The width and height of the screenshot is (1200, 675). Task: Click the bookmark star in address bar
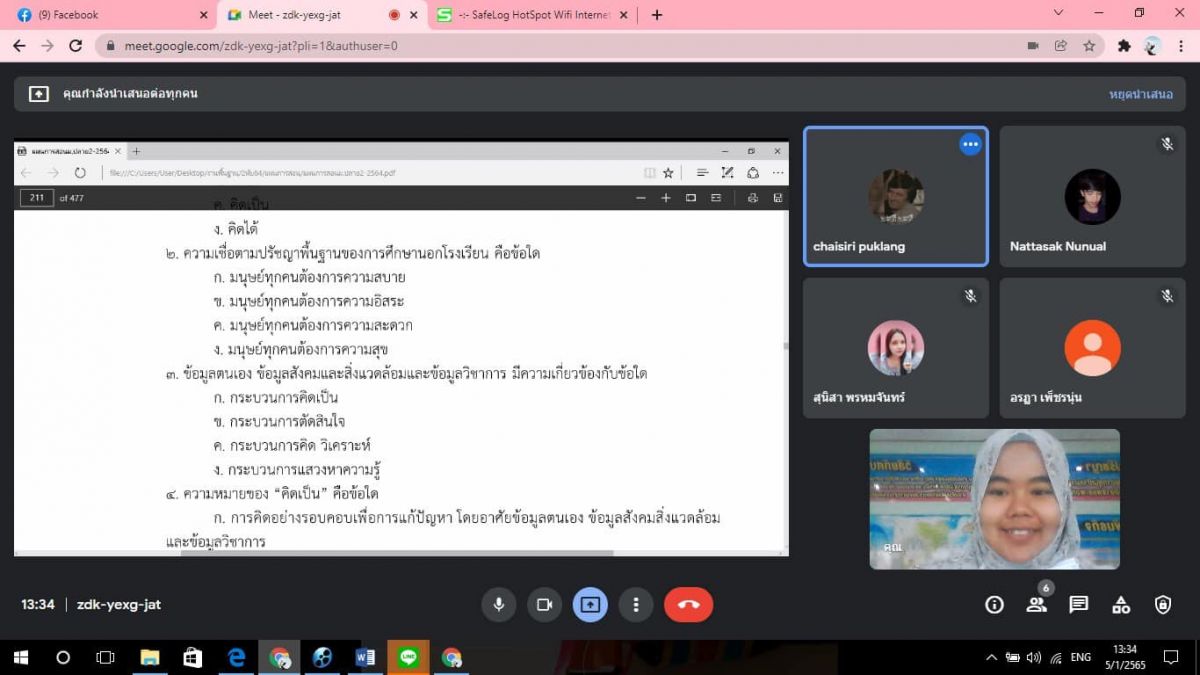click(x=1089, y=46)
